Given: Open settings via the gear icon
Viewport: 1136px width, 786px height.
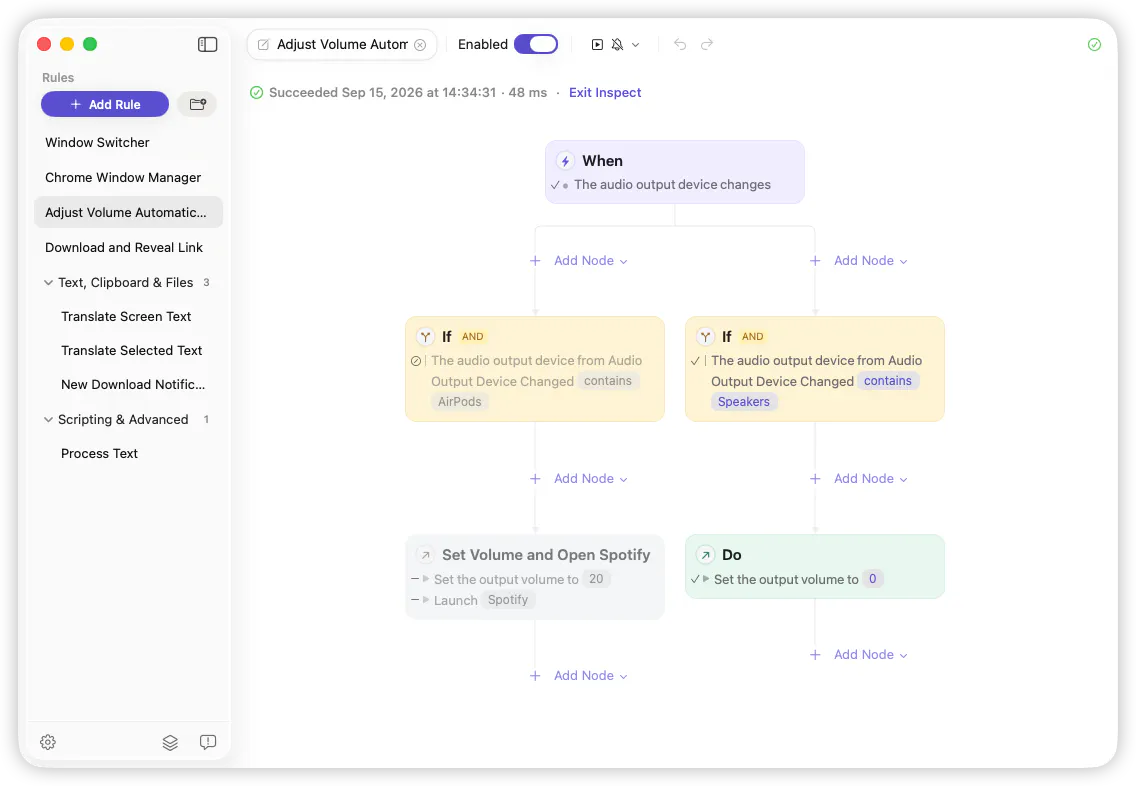Looking at the screenshot, I should click(48, 742).
